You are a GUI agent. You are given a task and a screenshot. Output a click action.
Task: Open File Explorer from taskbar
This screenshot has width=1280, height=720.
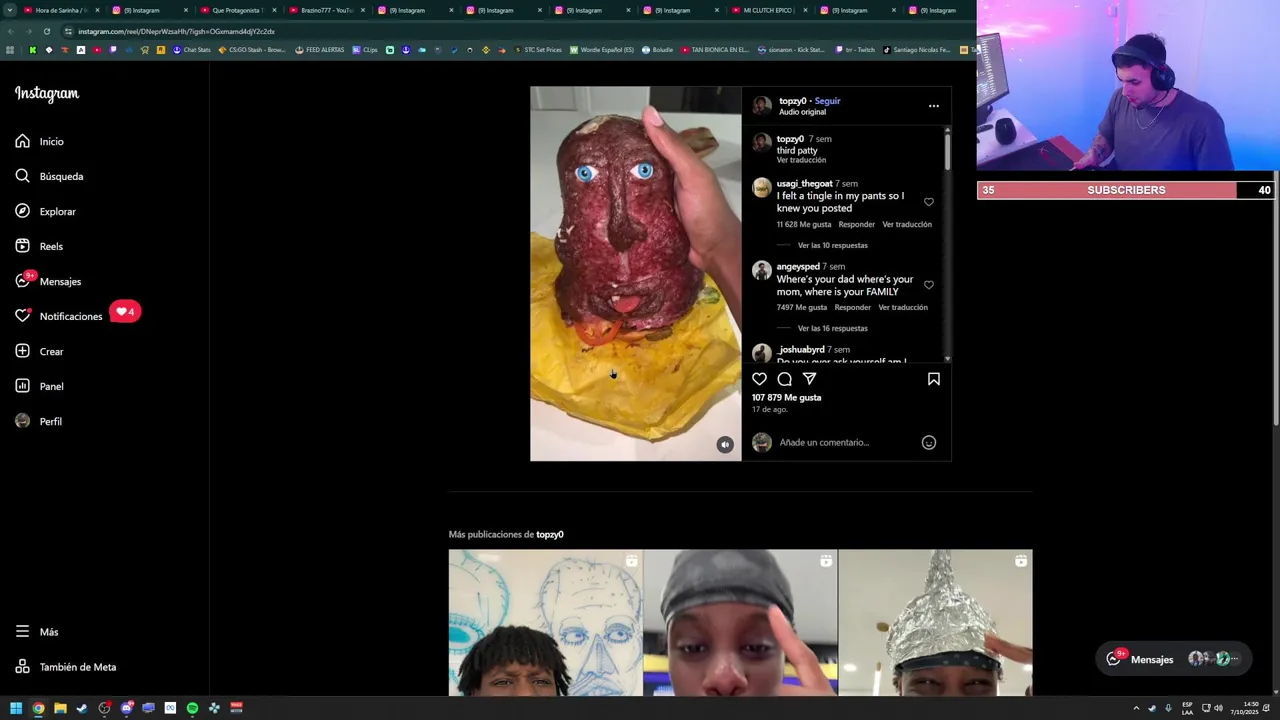pos(60,708)
